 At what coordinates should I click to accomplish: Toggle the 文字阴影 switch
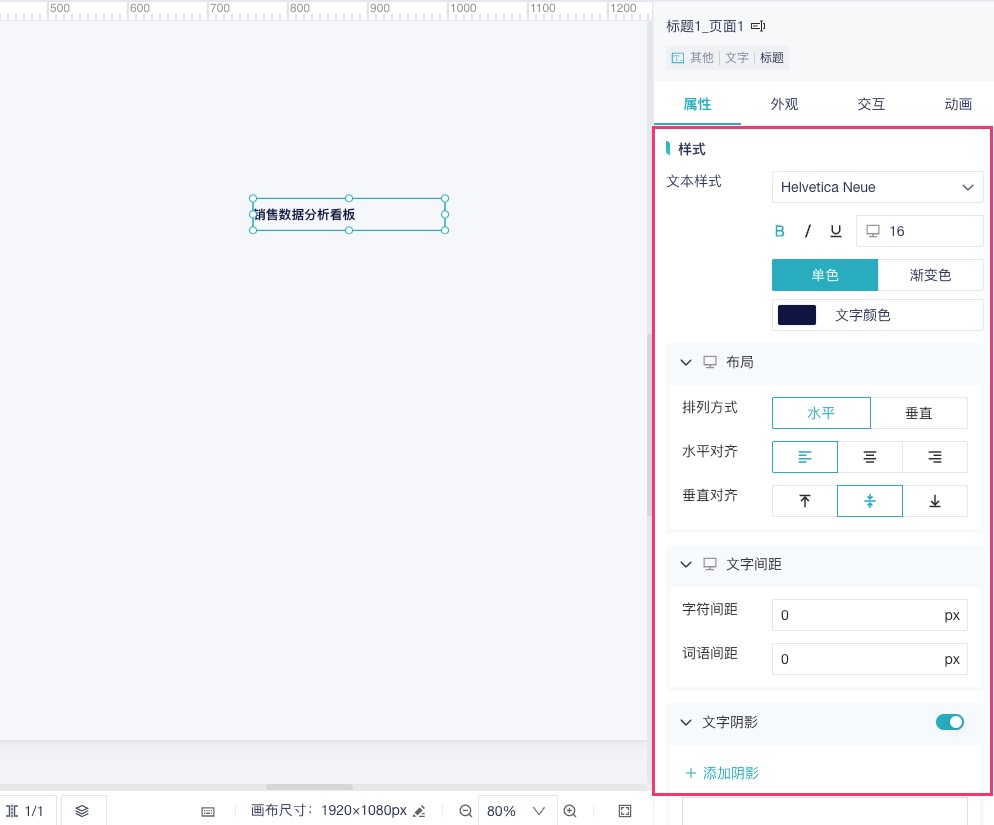point(950,722)
